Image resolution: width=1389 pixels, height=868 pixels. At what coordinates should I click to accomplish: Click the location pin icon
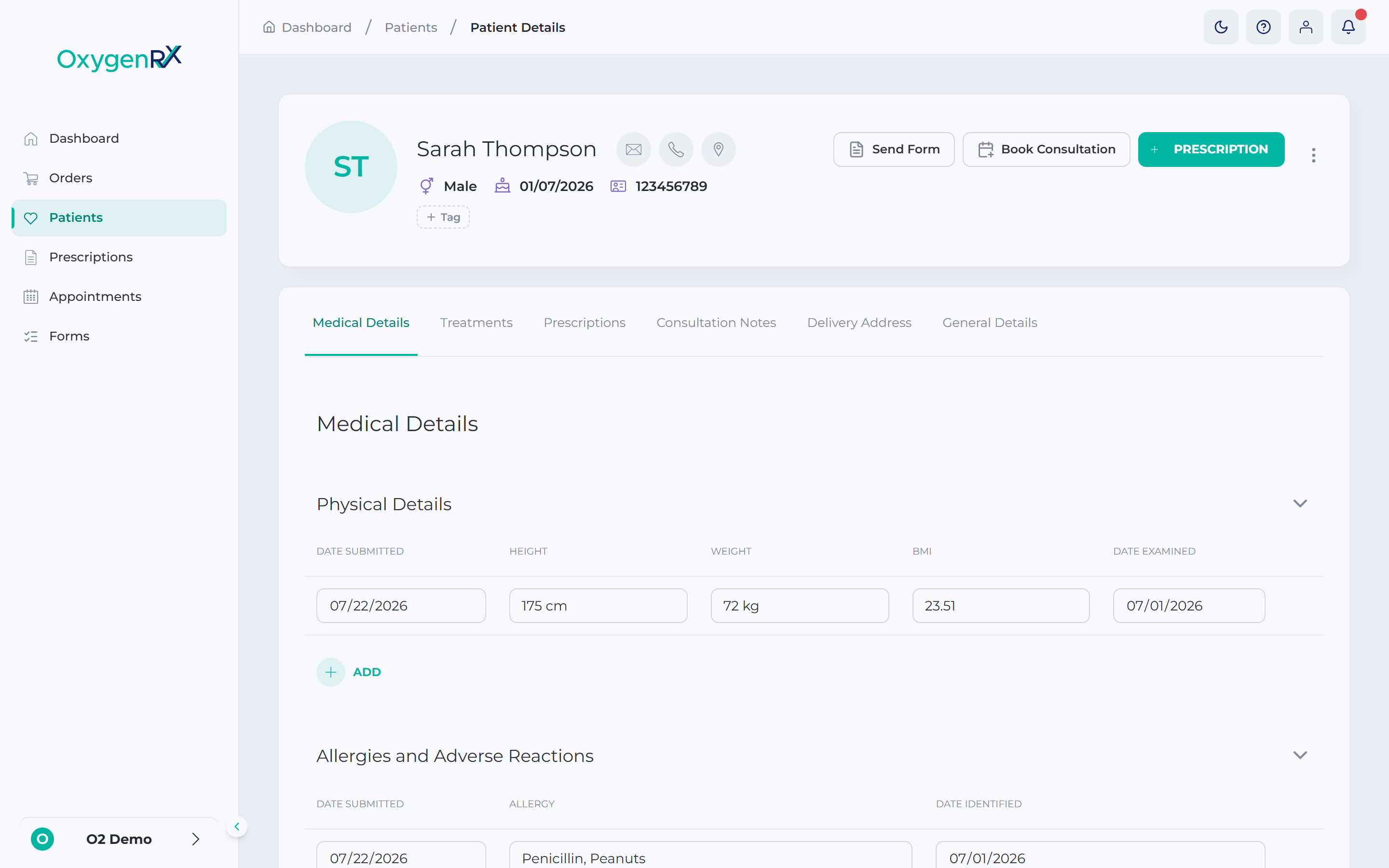[719, 149]
